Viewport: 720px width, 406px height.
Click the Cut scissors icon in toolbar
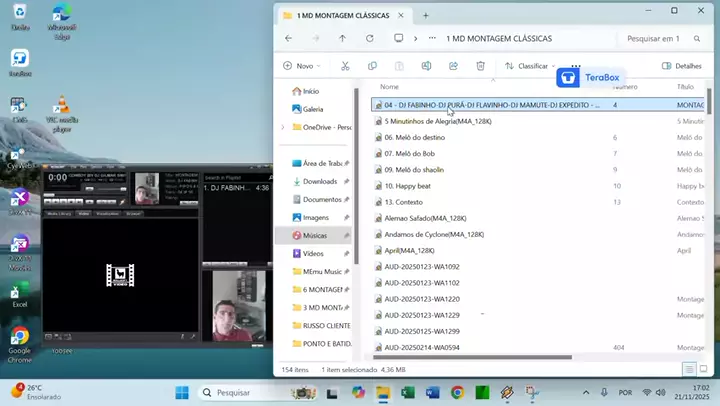coord(344,66)
